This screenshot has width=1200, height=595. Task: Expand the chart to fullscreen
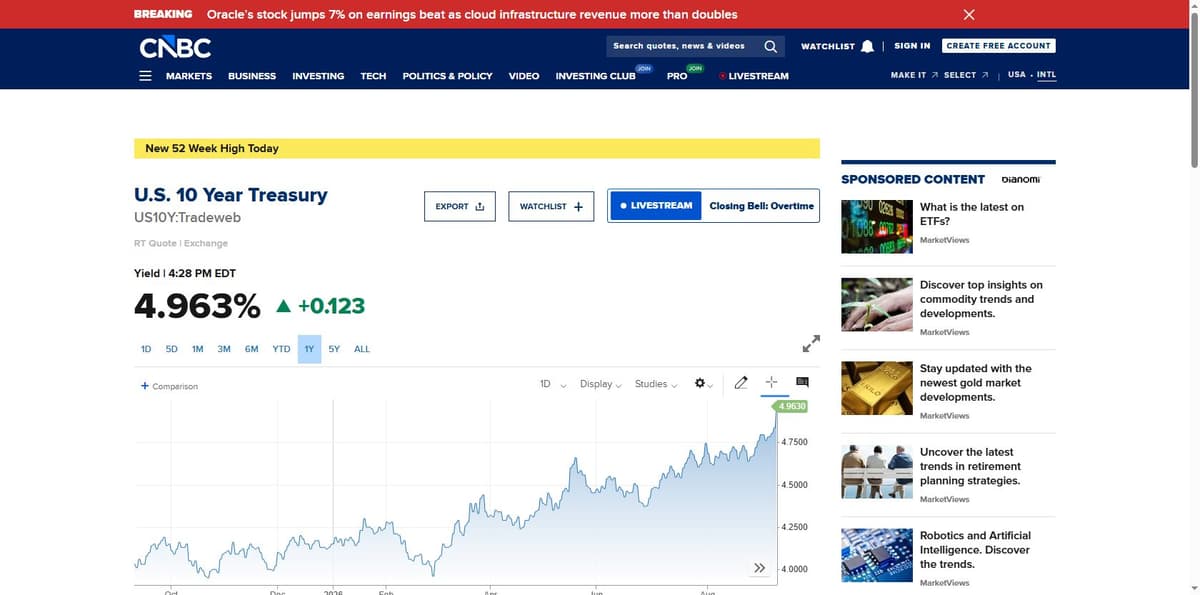(811, 343)
